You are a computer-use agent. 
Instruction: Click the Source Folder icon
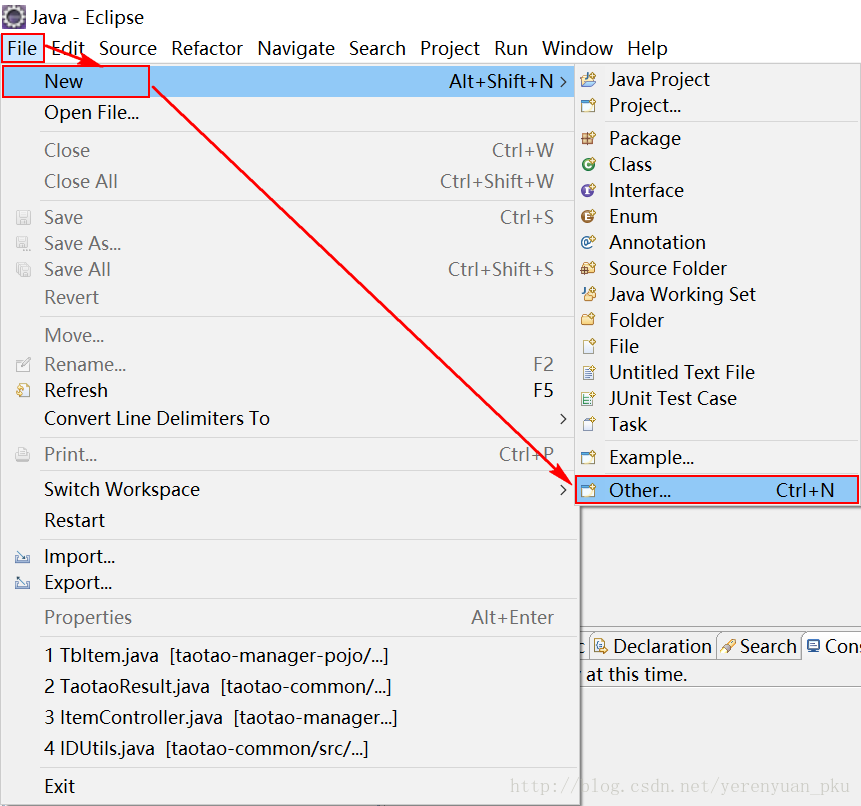click(x=589, y=268)
